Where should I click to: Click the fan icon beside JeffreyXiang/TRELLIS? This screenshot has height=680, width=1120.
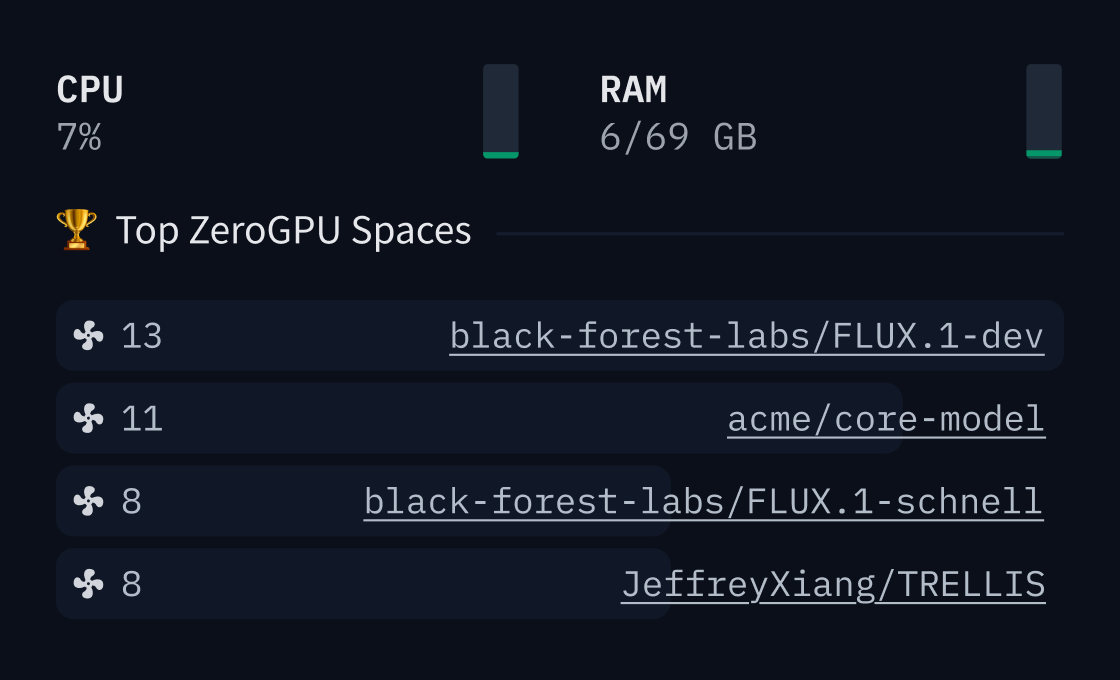pyautogui.click(x=88, y=584)
